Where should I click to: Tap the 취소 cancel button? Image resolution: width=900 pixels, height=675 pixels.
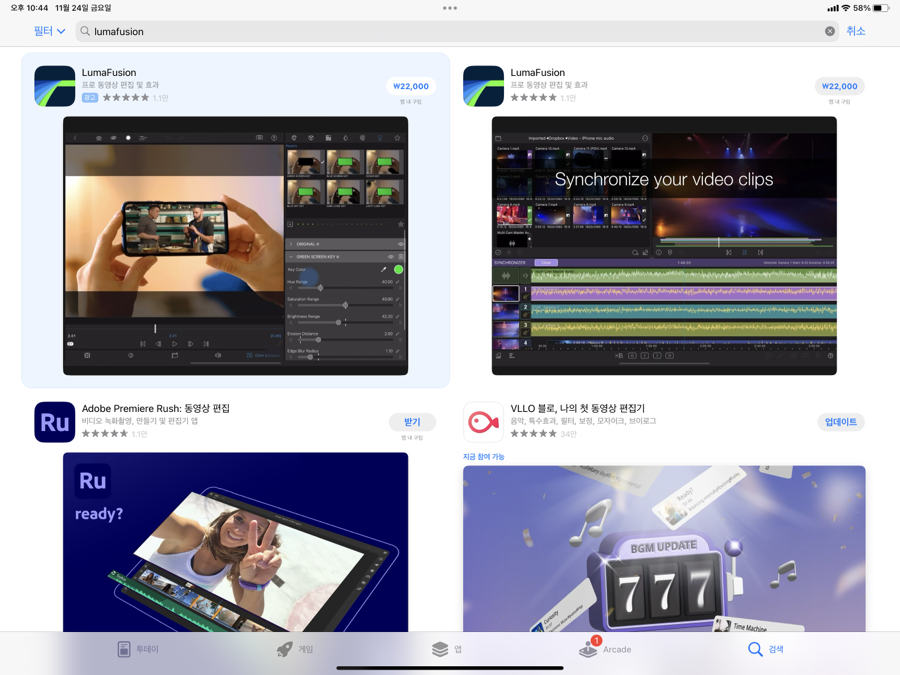pos(855,31)
